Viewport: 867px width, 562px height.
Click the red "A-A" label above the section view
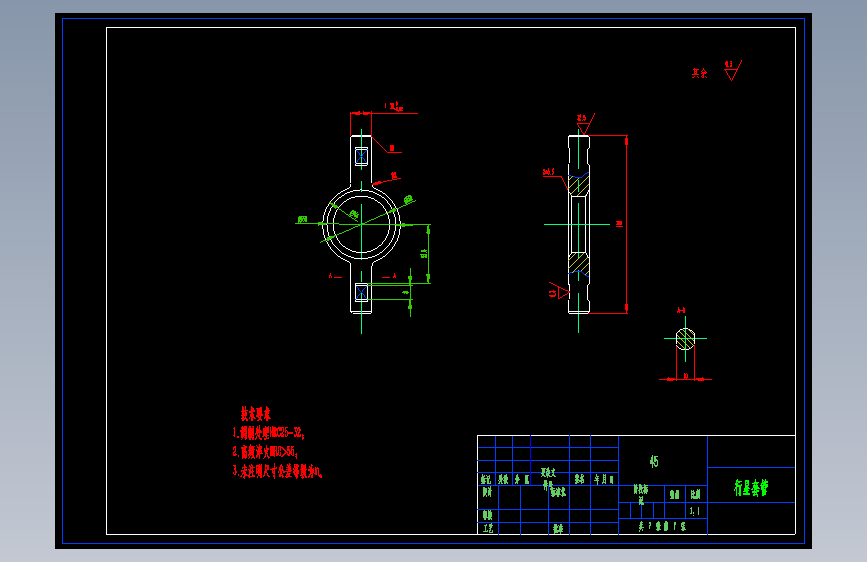[x=681, y=310]
